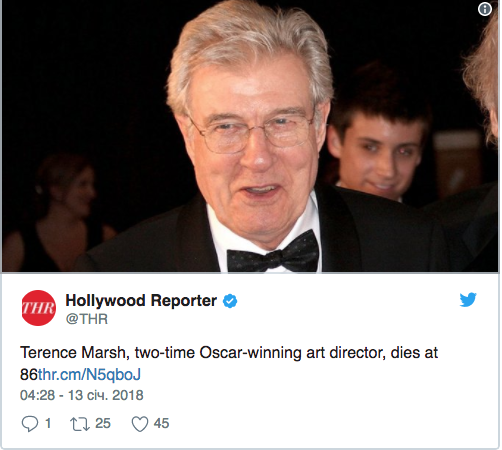Like the tweet with the heart icon
This screenshot has height=450, width=502.
(140, 424)
